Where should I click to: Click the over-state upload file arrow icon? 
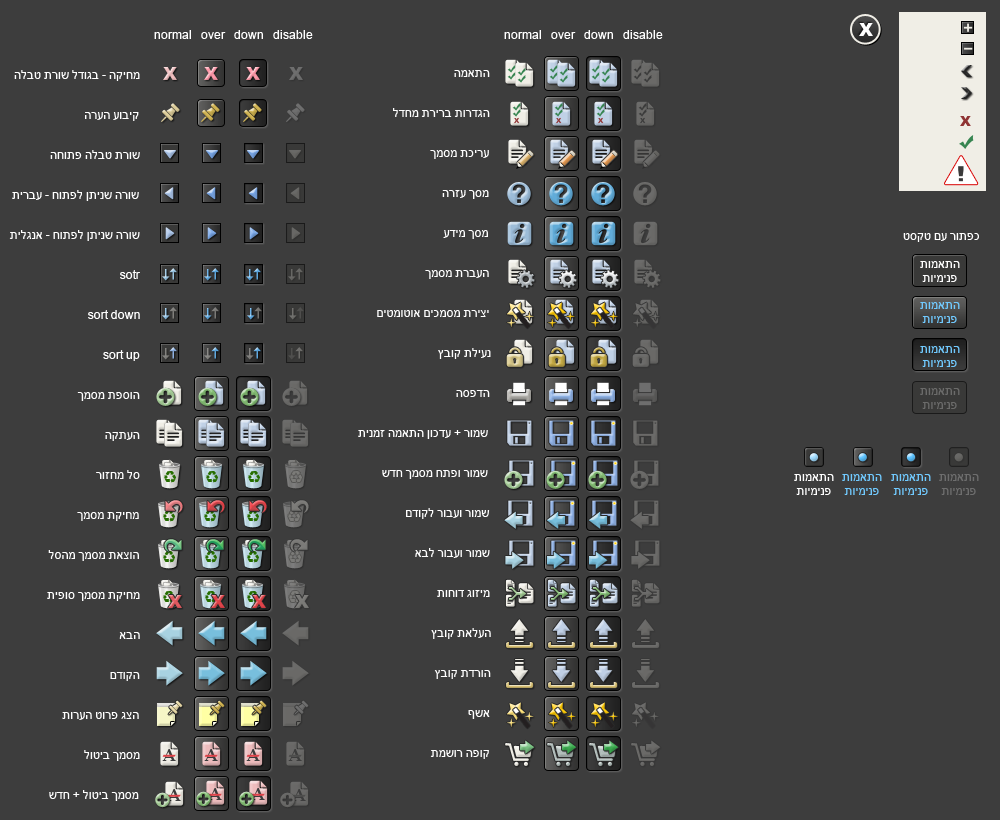(561, 634)
